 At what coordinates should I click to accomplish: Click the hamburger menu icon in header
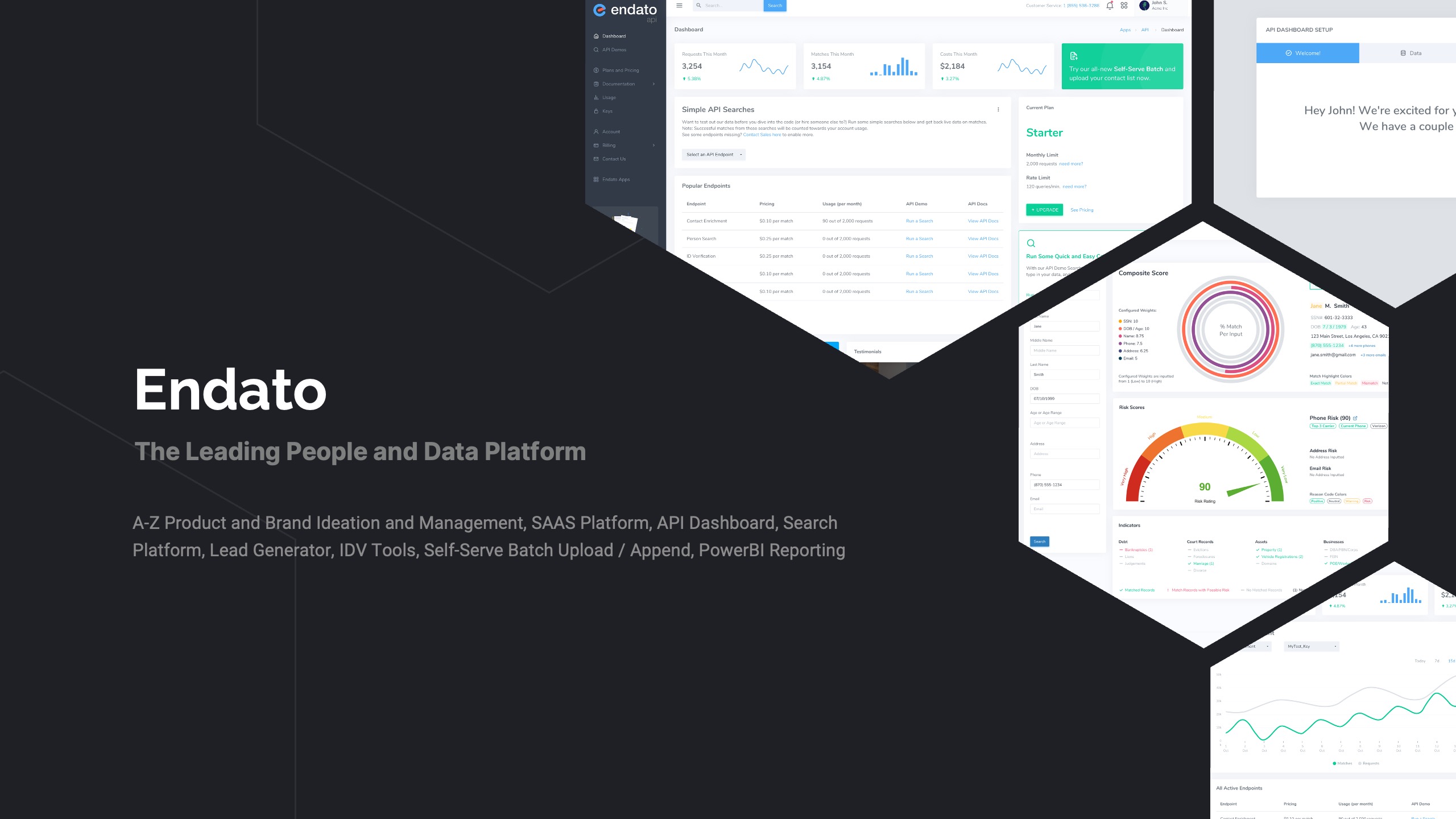[x=679, y=6]
